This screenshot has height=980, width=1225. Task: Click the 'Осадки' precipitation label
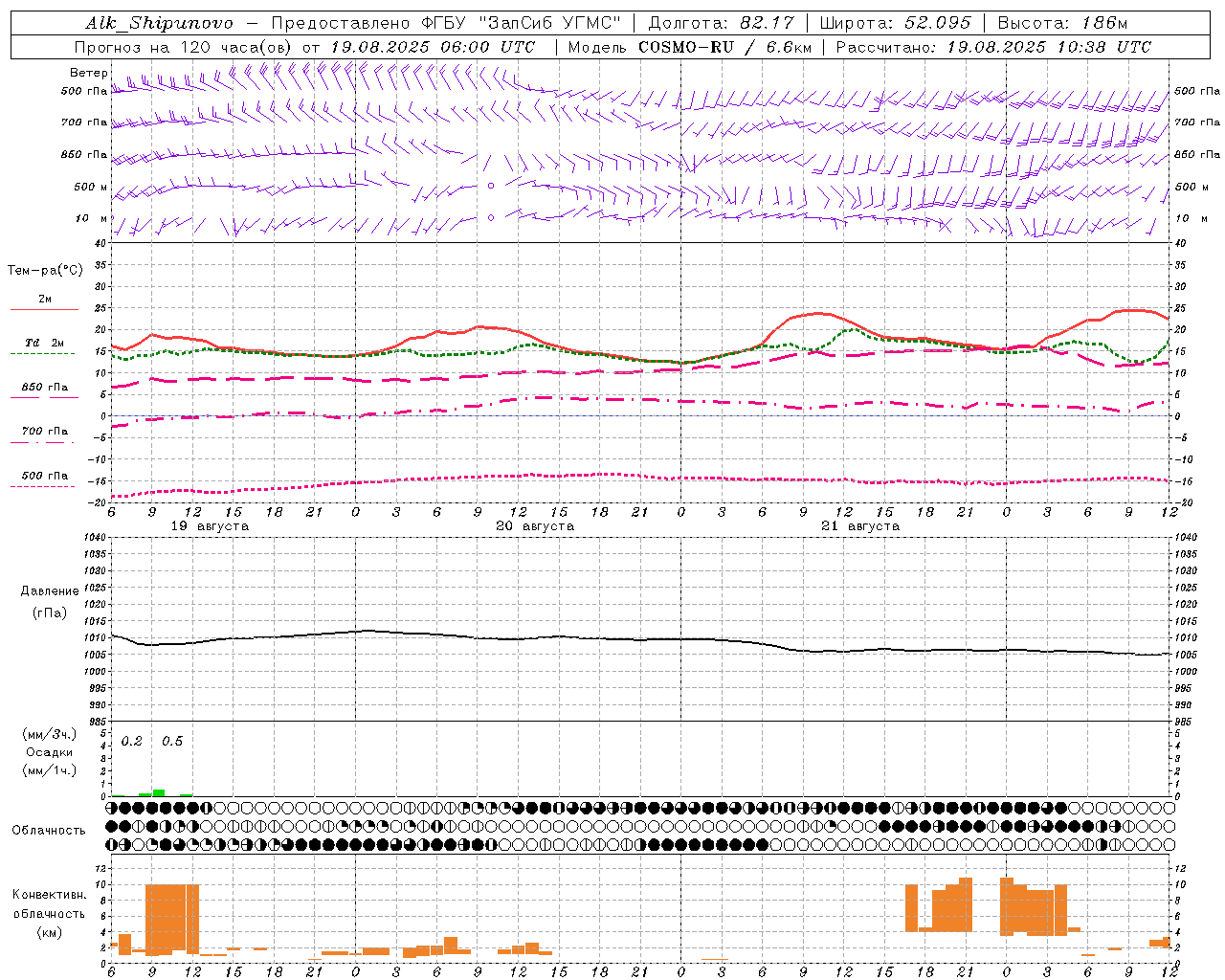[50, 752]
